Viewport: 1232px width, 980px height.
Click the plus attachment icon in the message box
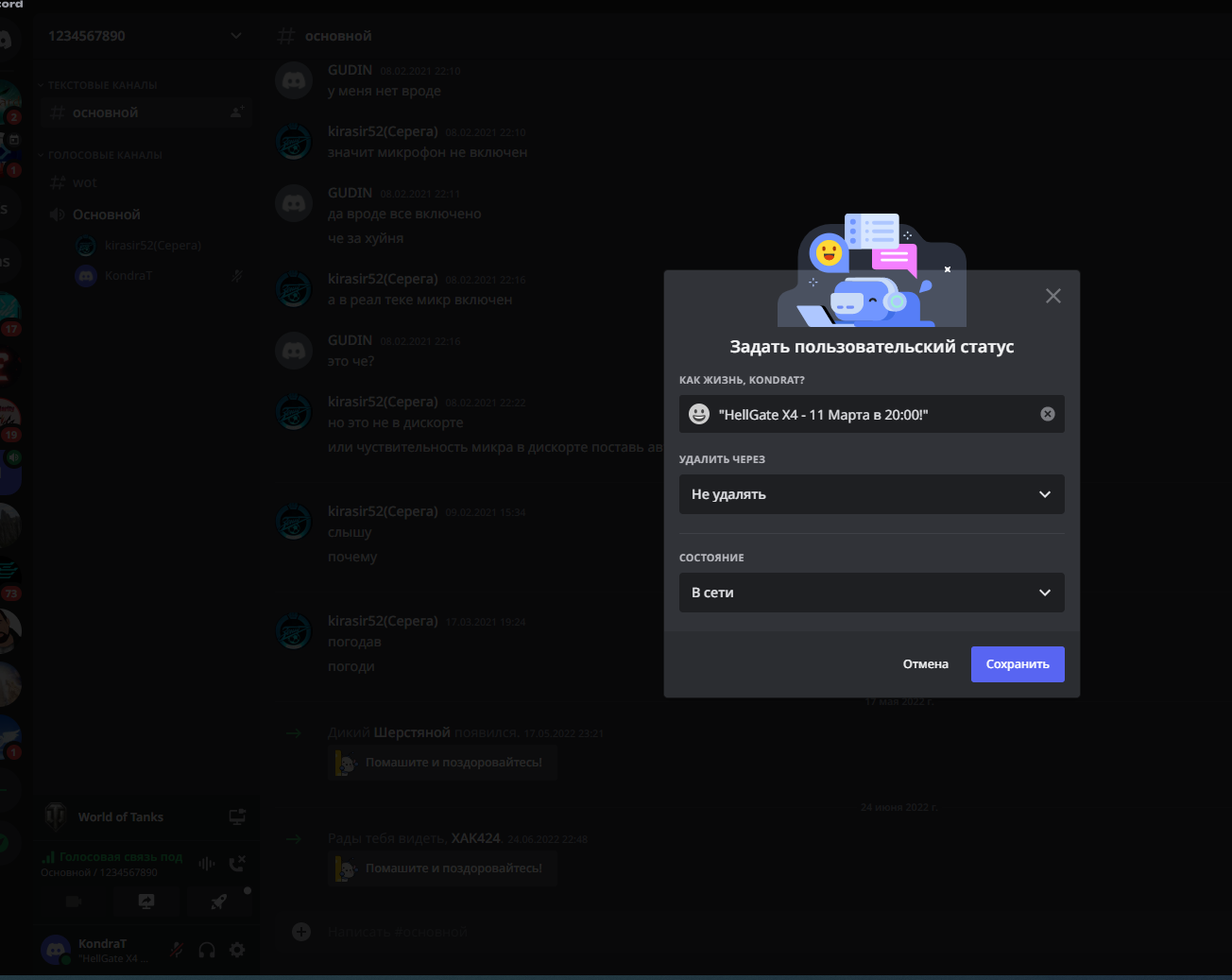[301, 932]
